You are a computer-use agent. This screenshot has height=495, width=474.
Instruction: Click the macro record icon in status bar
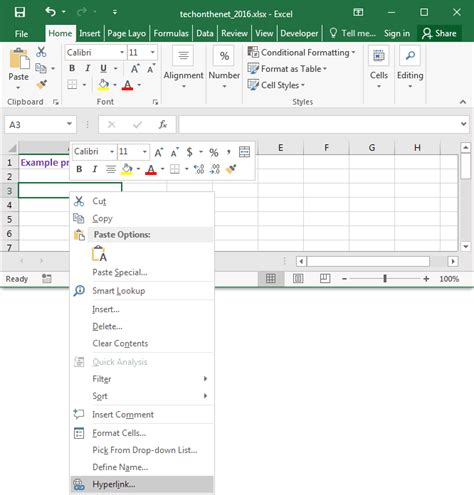click(x=47, y=278)
